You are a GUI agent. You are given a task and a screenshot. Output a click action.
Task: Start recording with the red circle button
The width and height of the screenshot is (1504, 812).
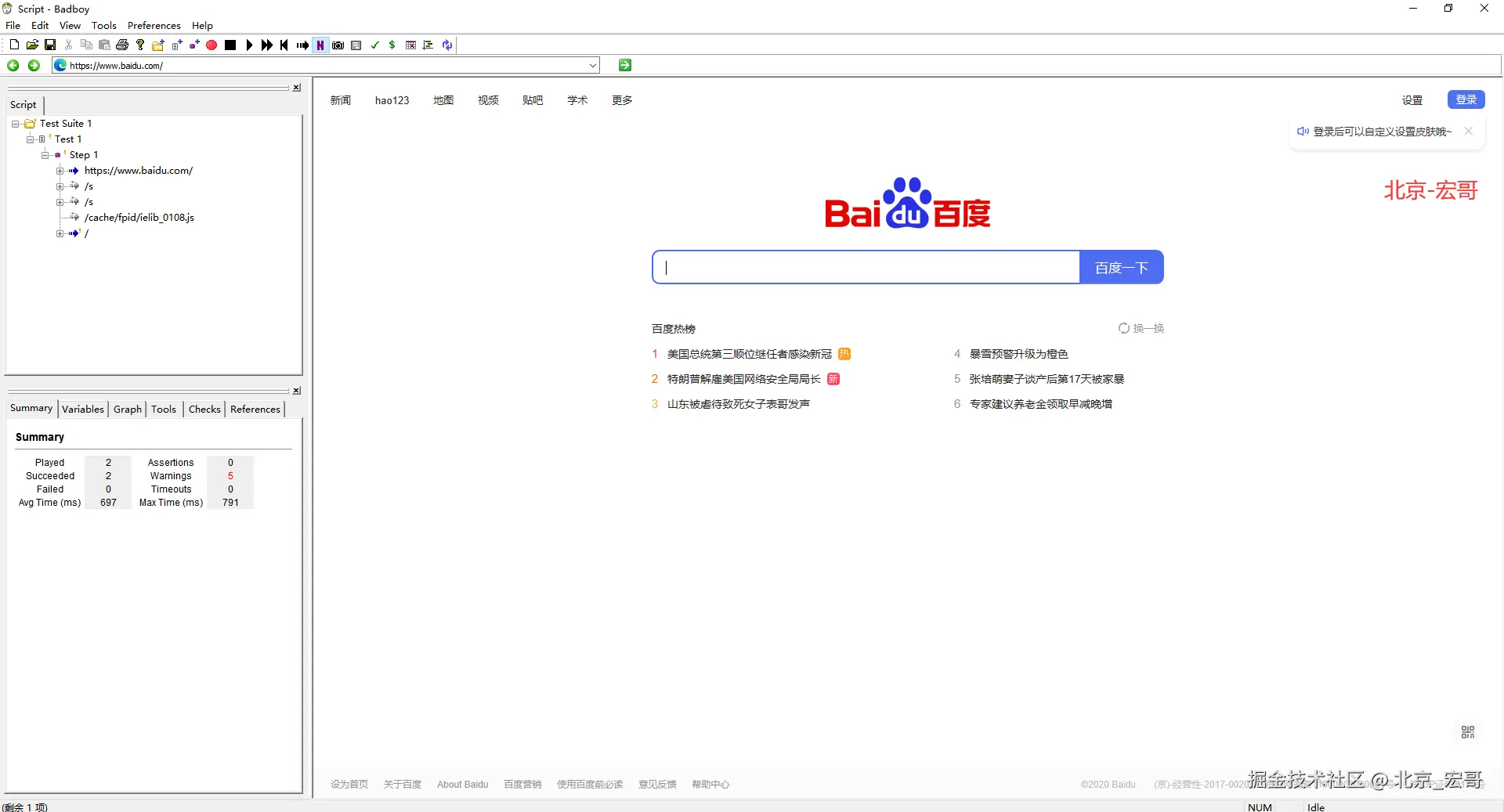coord(211,45)
